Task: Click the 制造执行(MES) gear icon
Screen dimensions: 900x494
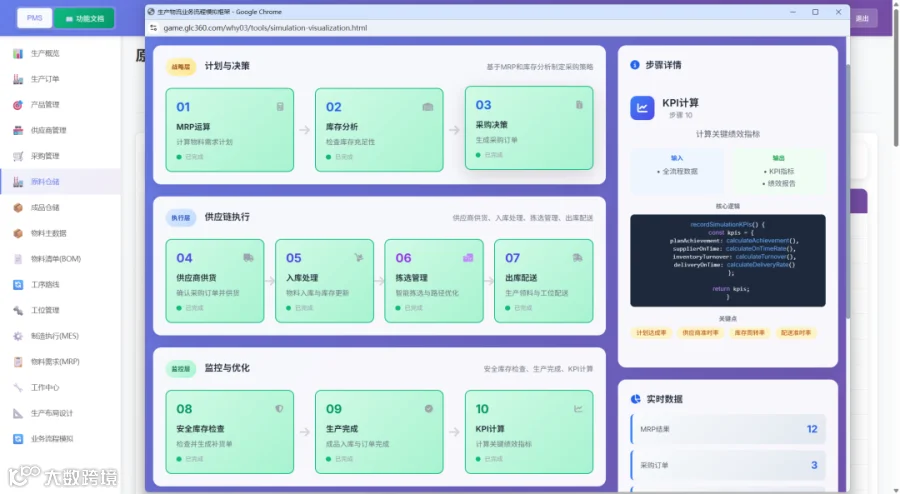Action: point(18,336)
